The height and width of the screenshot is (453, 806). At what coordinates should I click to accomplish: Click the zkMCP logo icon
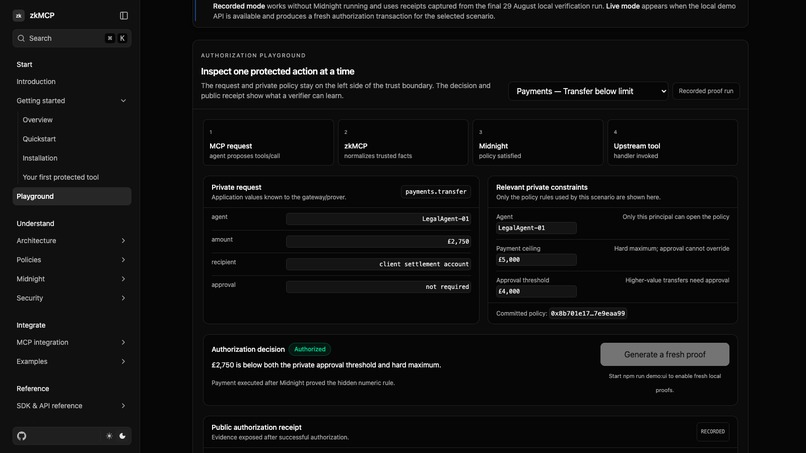click(x=19, y=15)
